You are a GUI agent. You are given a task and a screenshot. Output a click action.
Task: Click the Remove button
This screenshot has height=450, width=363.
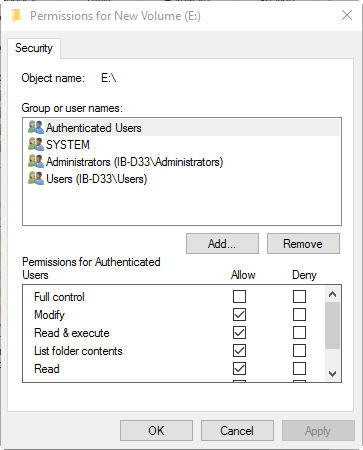[x=303, y=244]
